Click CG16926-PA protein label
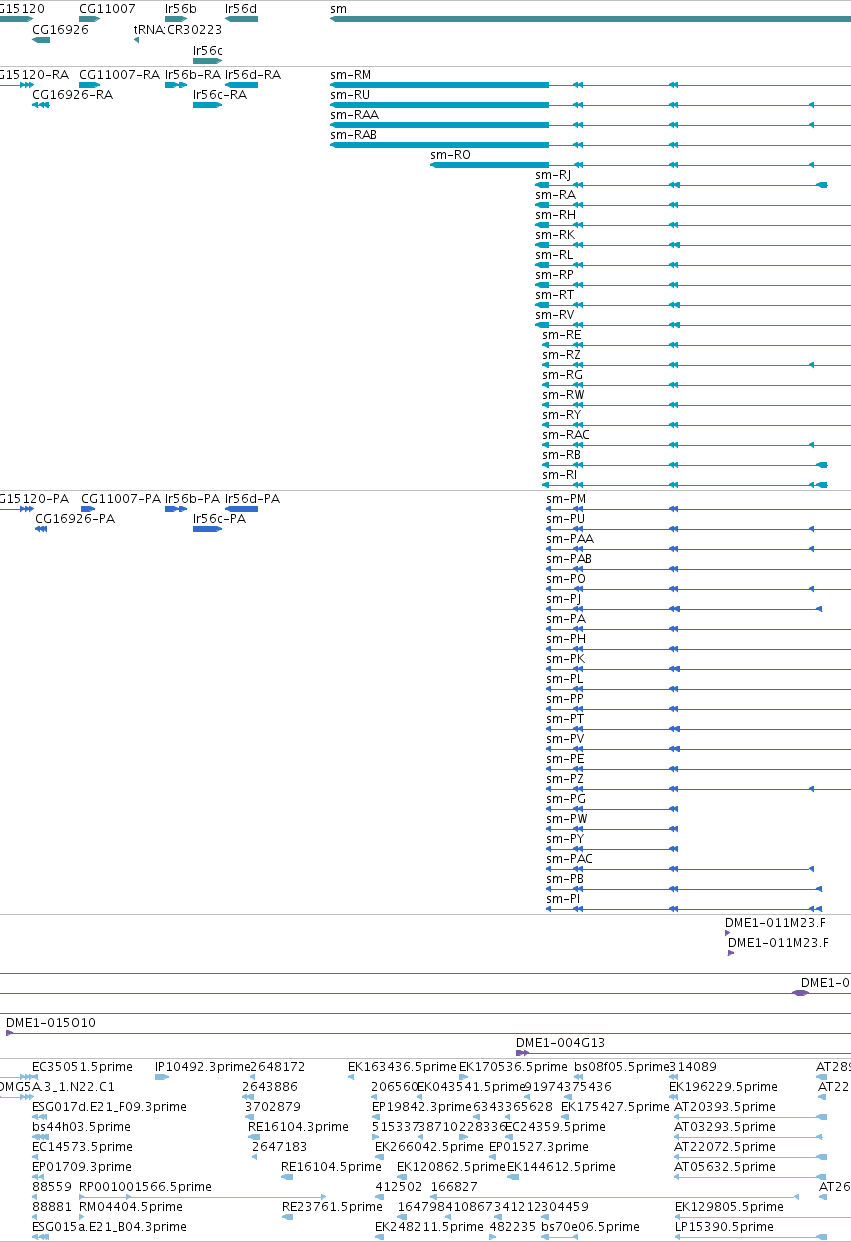 [x=75, y=518]
